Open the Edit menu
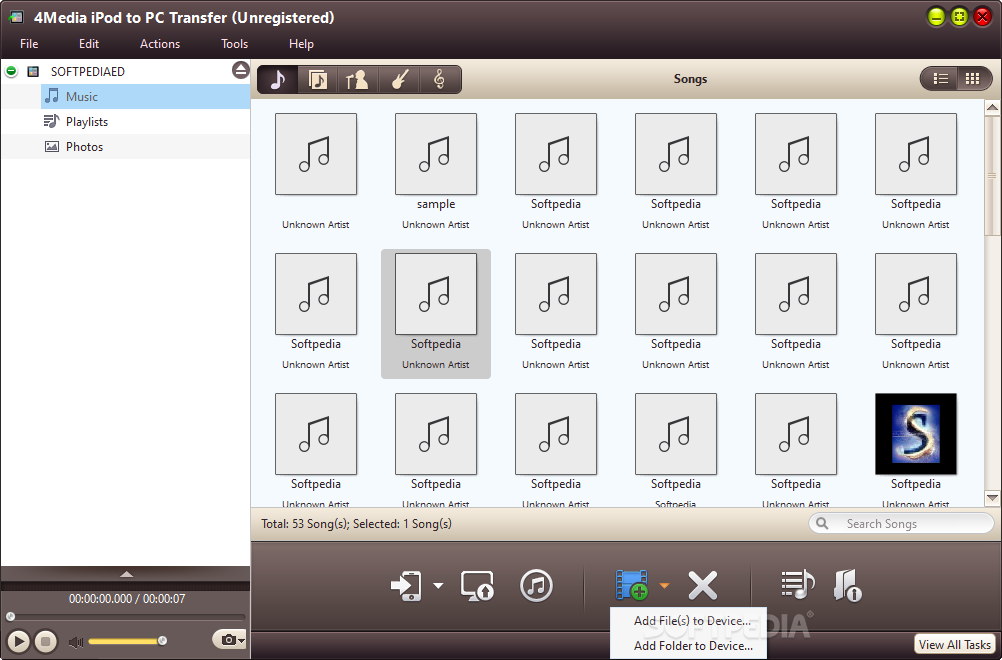Viewport: 1002px width, 660px height. [89, 43]
